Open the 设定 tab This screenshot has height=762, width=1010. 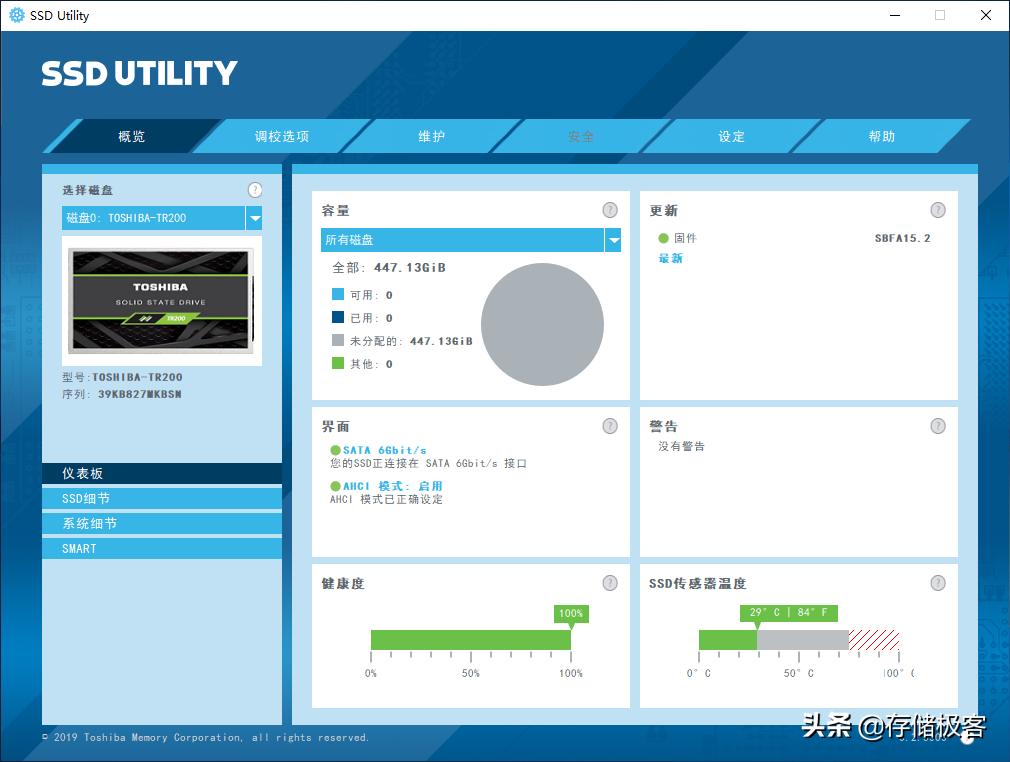[731, 136]
